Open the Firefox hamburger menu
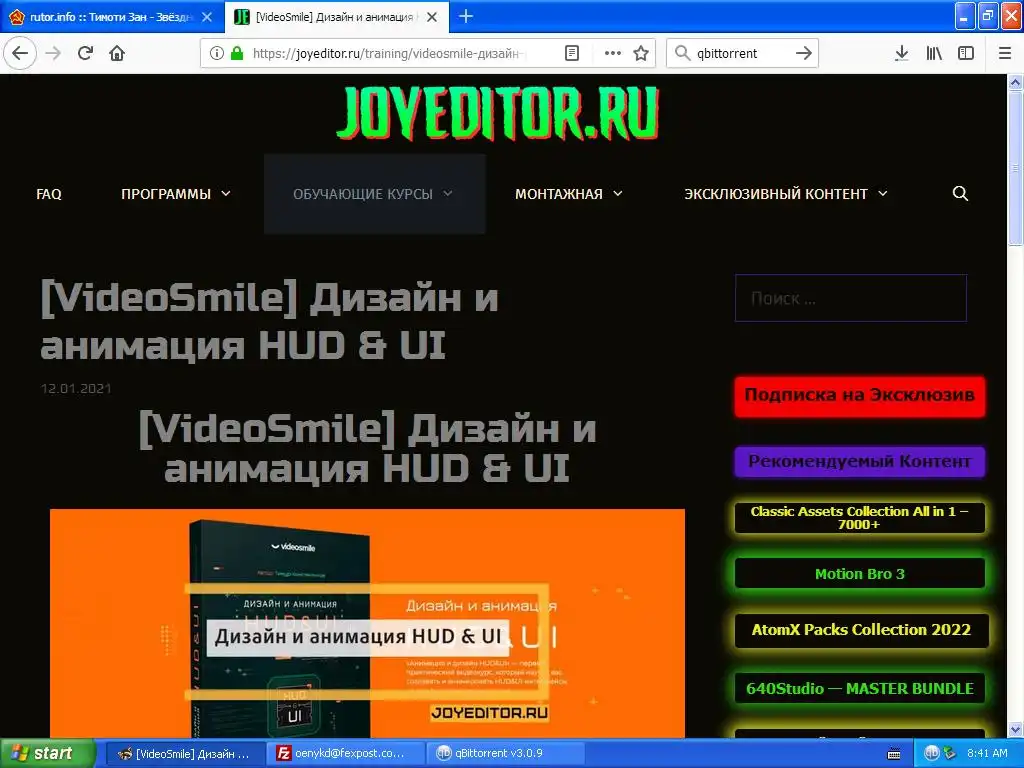The image size is (1024, 768). tap(1005, 53)
